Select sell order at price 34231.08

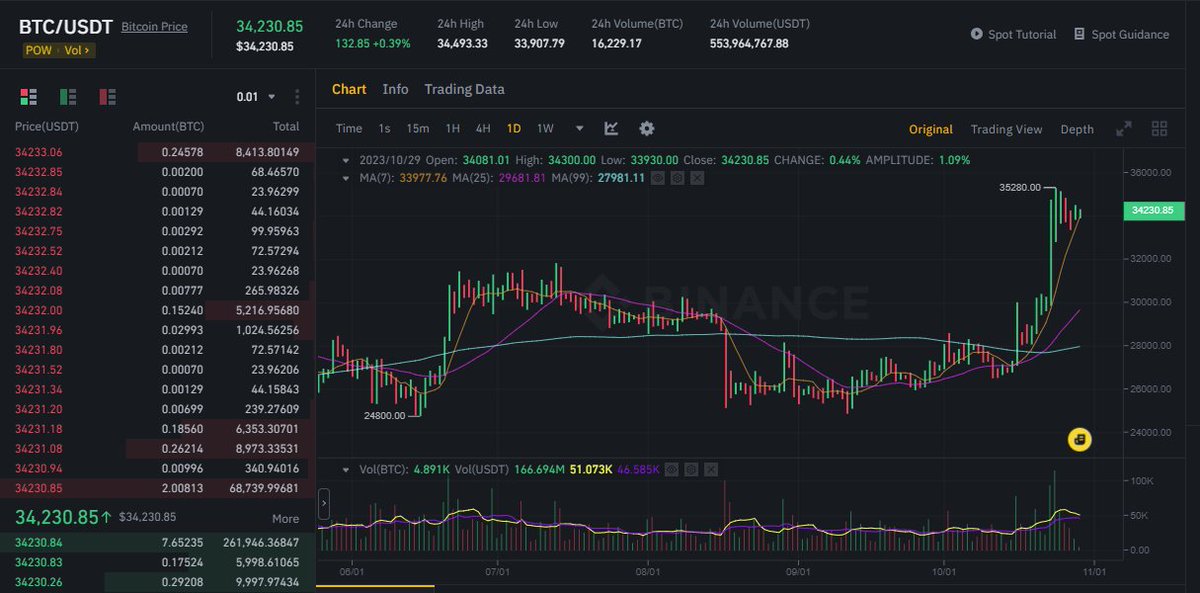[157, 448]
